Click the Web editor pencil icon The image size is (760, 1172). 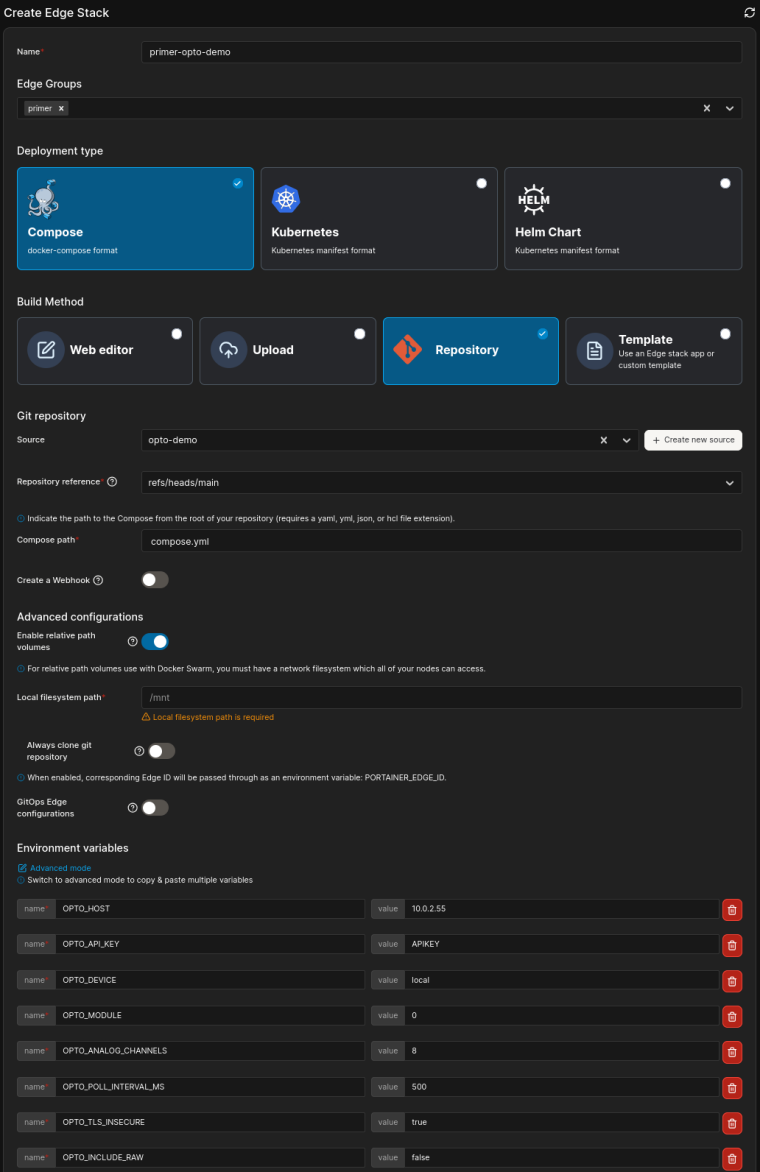[46, 350]
